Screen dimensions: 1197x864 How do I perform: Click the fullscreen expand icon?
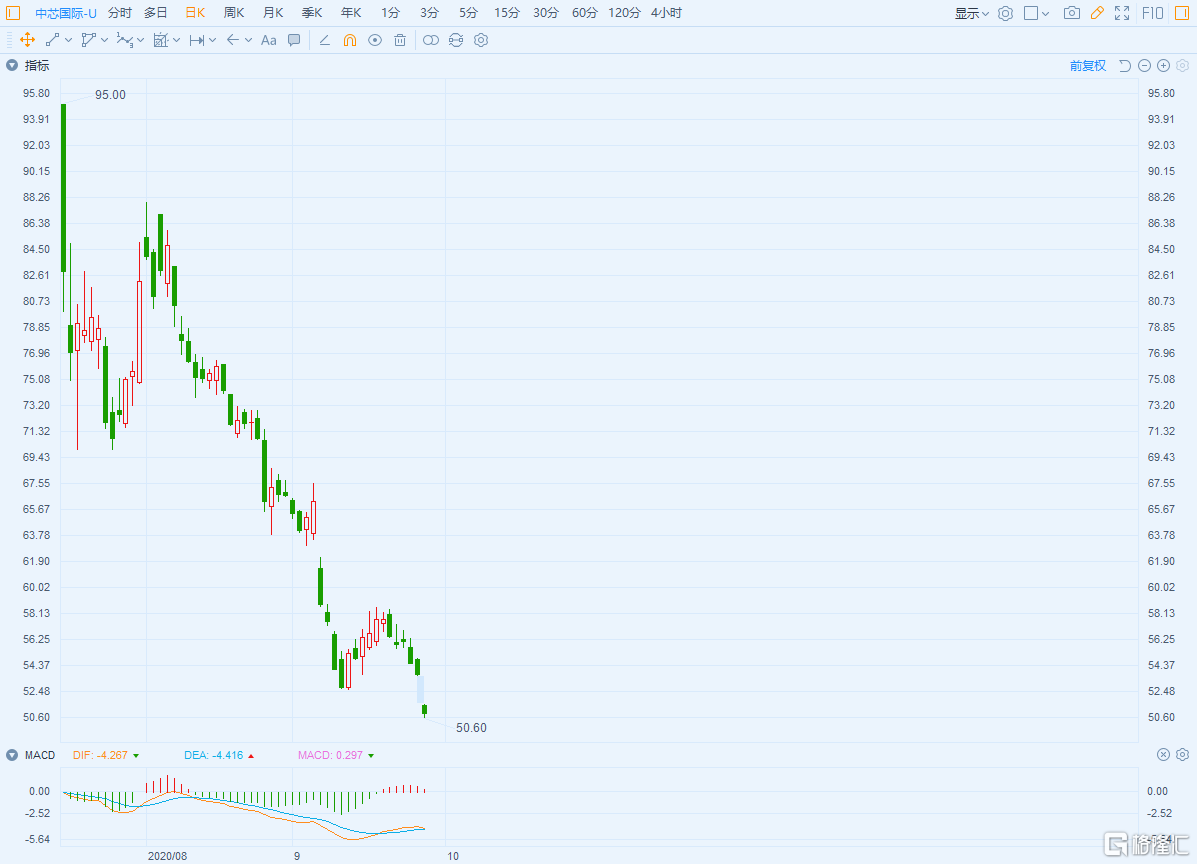coord(1122,13)
